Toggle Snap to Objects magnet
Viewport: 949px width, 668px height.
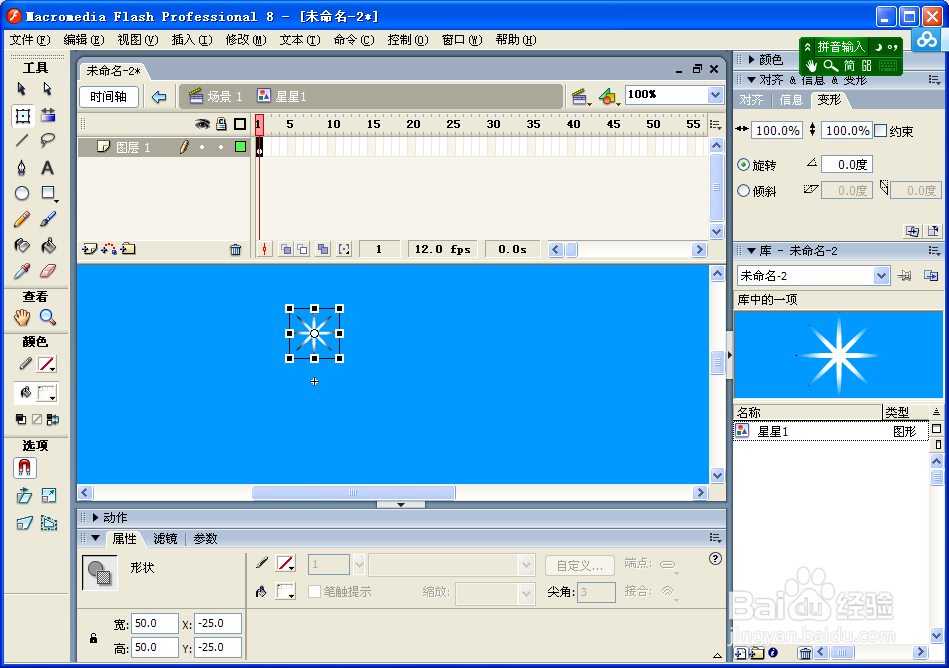point(24,468)
